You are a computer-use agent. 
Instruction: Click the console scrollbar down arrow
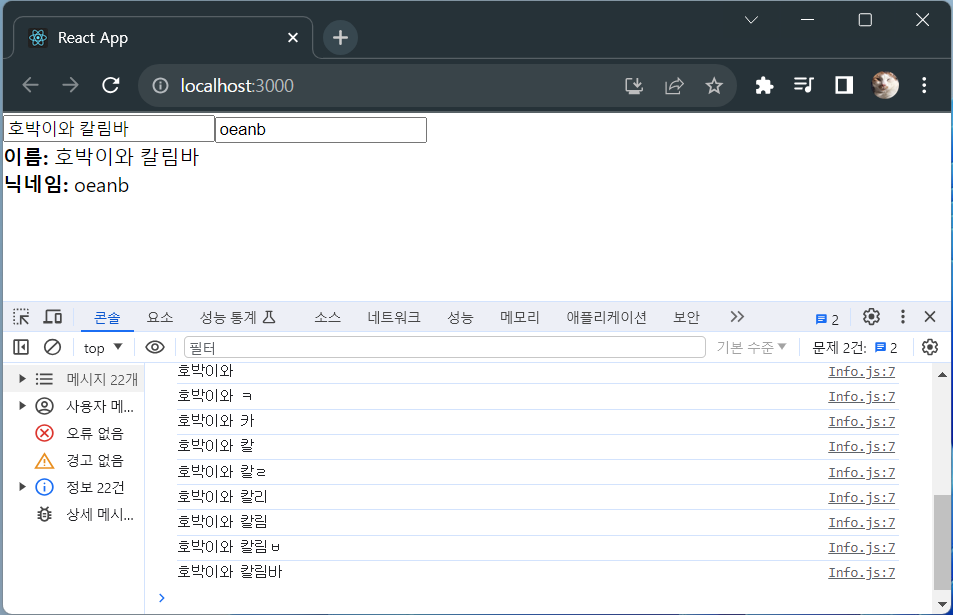(x=942, y=604)
